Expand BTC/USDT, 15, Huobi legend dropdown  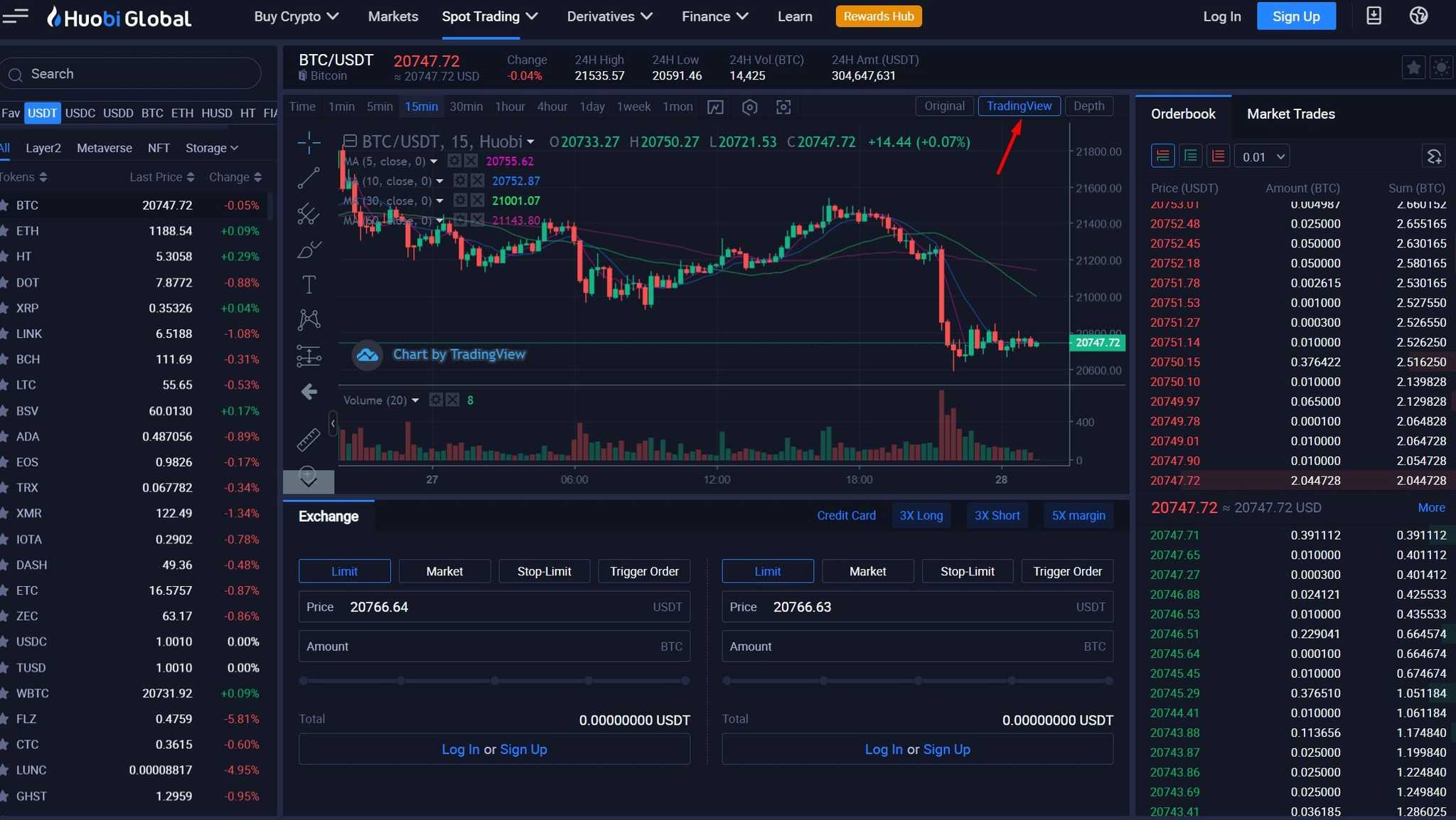530,142
